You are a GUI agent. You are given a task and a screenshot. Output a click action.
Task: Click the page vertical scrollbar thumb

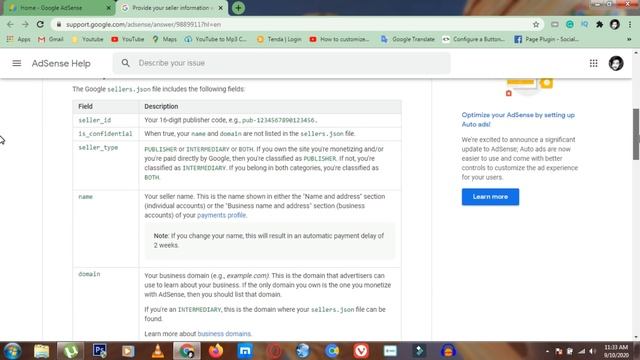pos(636,134)
